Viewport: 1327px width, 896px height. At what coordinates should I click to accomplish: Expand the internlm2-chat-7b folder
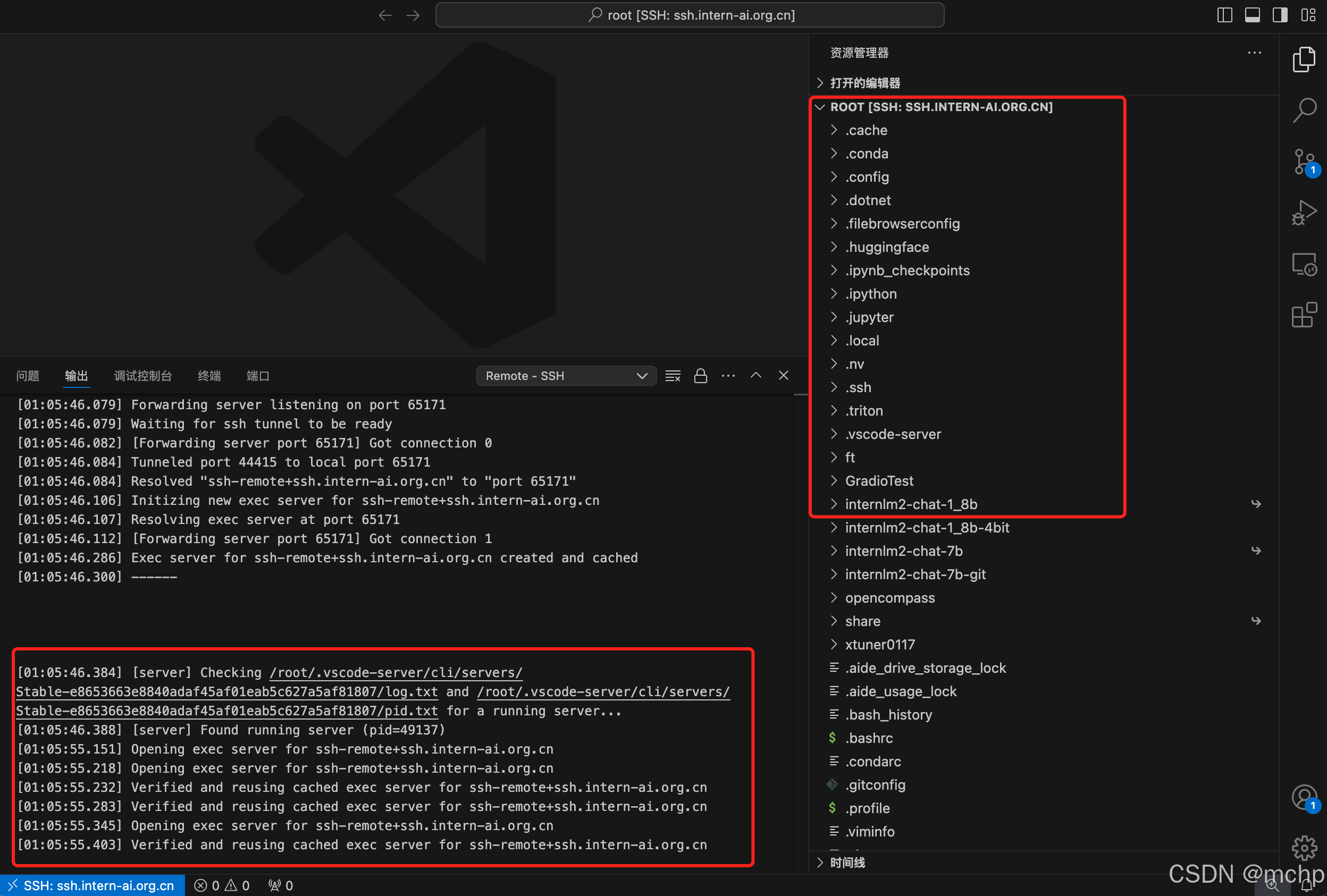(1044, 551)
